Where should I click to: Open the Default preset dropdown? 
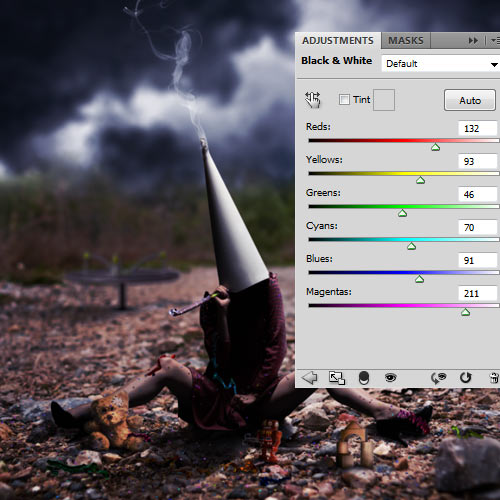tap(440, 63)
